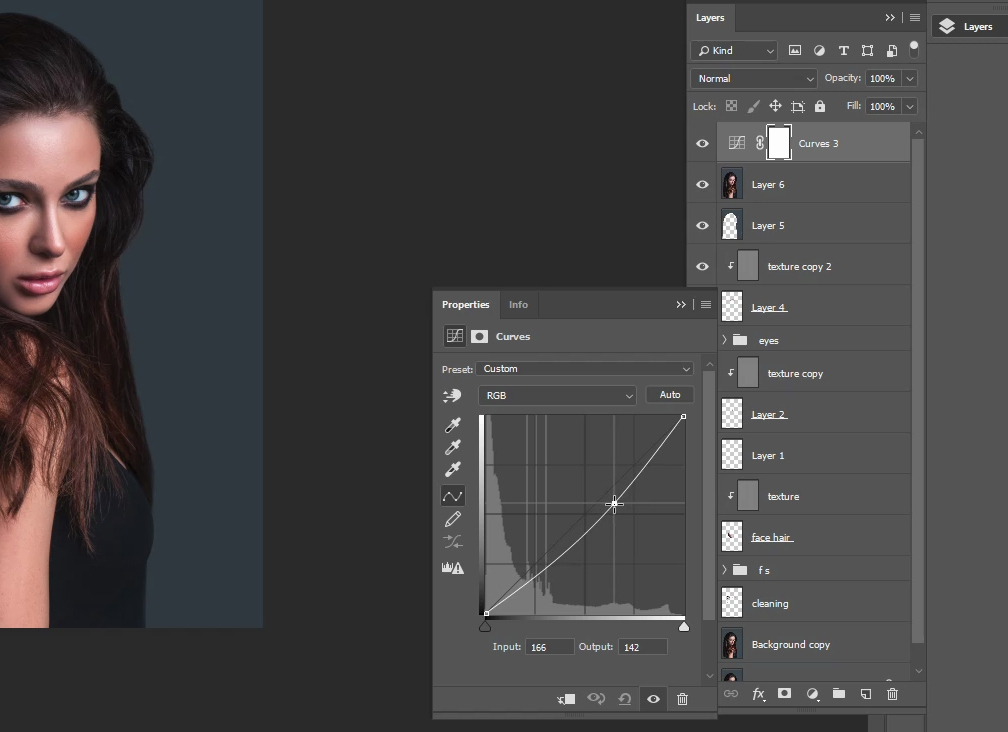Click the clip to layer icon in Properties

566,699
